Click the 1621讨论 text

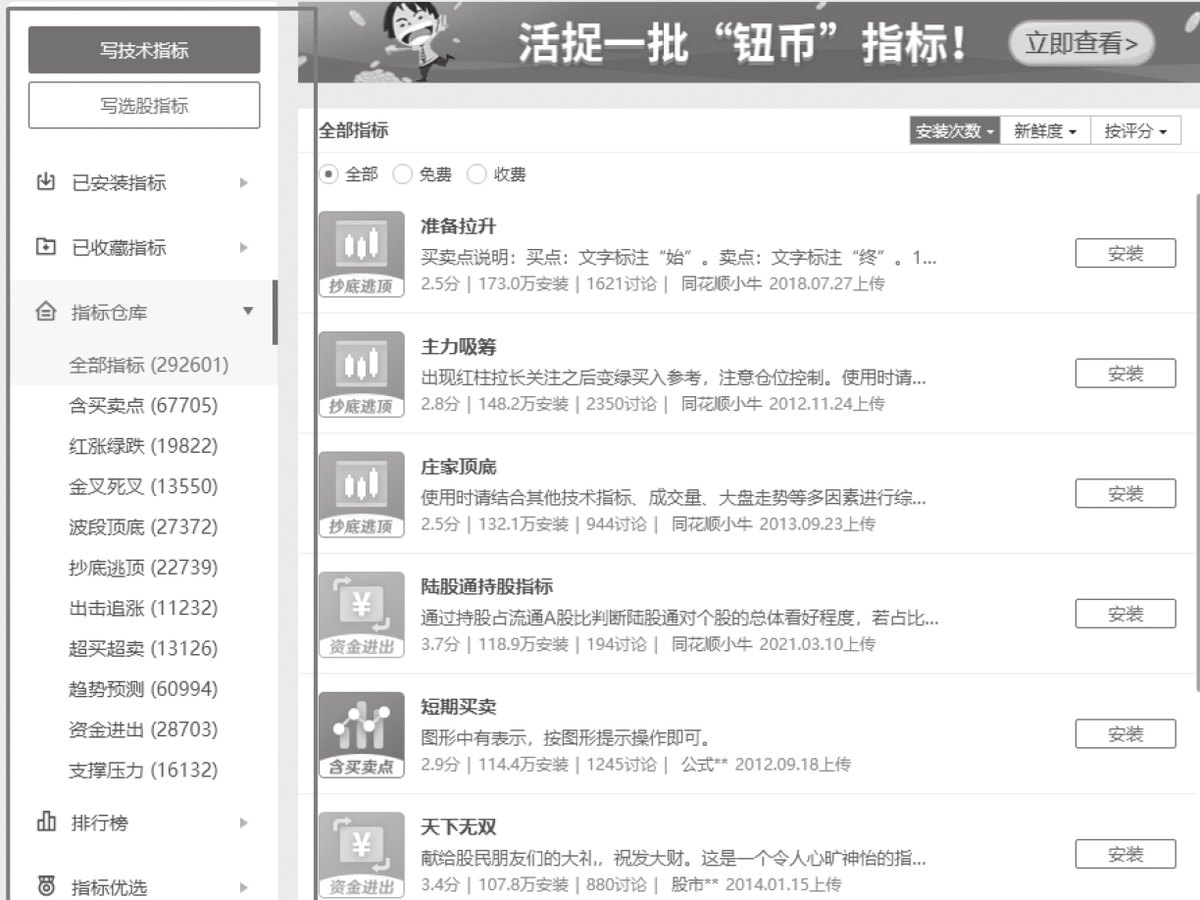tap(620, 284)
